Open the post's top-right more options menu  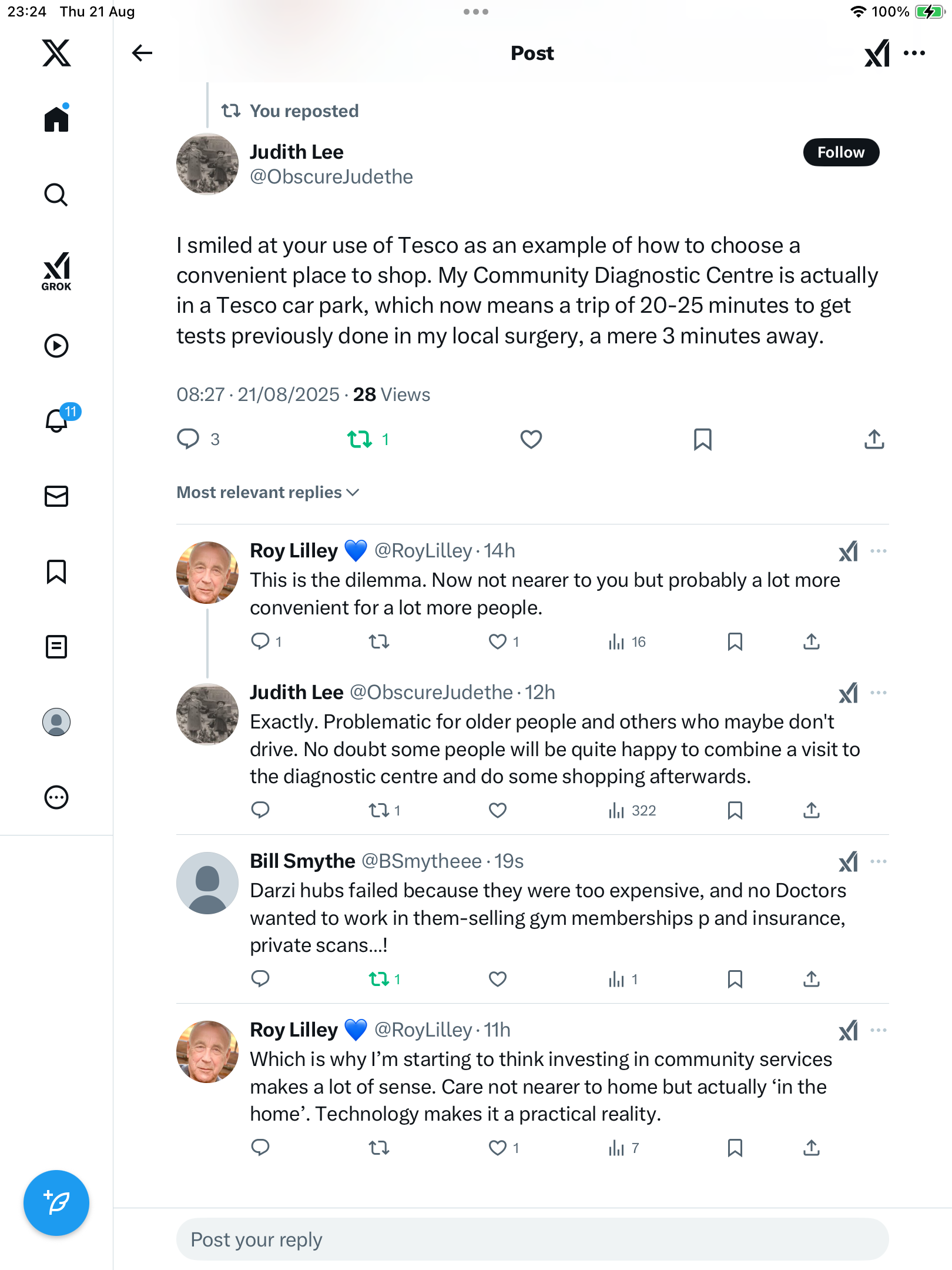[914, 53]
